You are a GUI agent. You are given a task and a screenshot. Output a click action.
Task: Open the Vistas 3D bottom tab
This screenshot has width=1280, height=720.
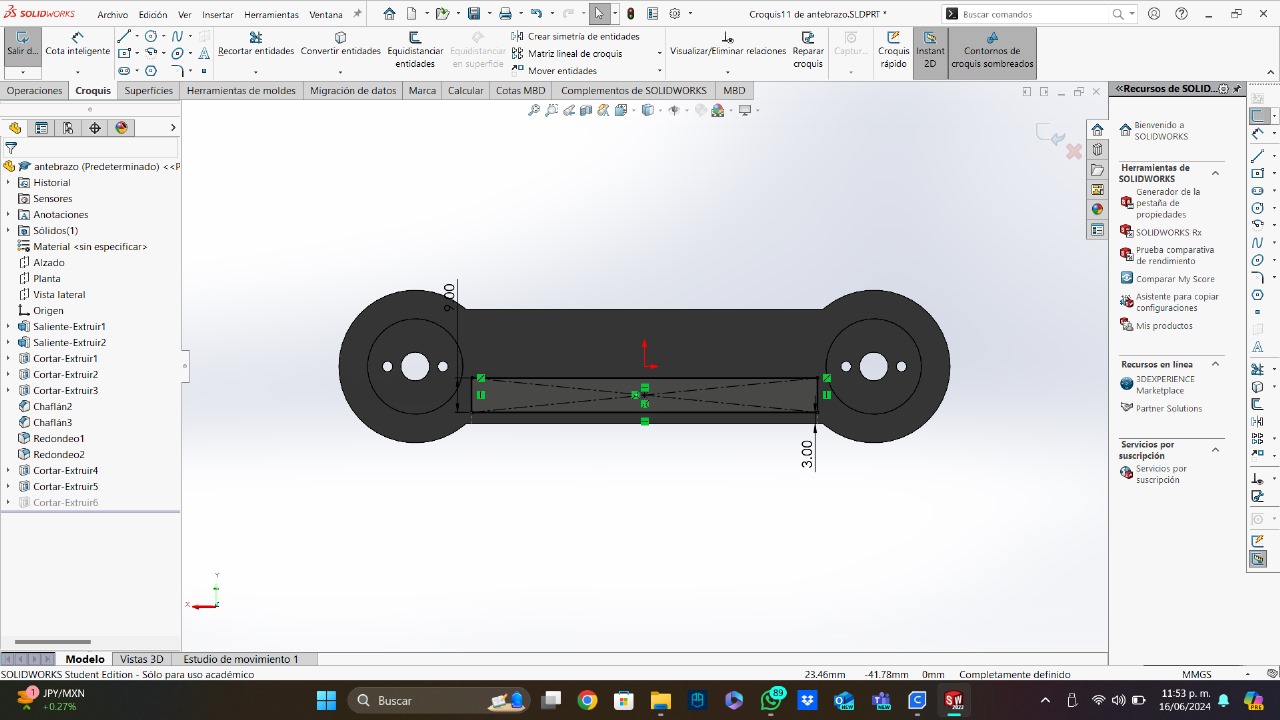141,659
